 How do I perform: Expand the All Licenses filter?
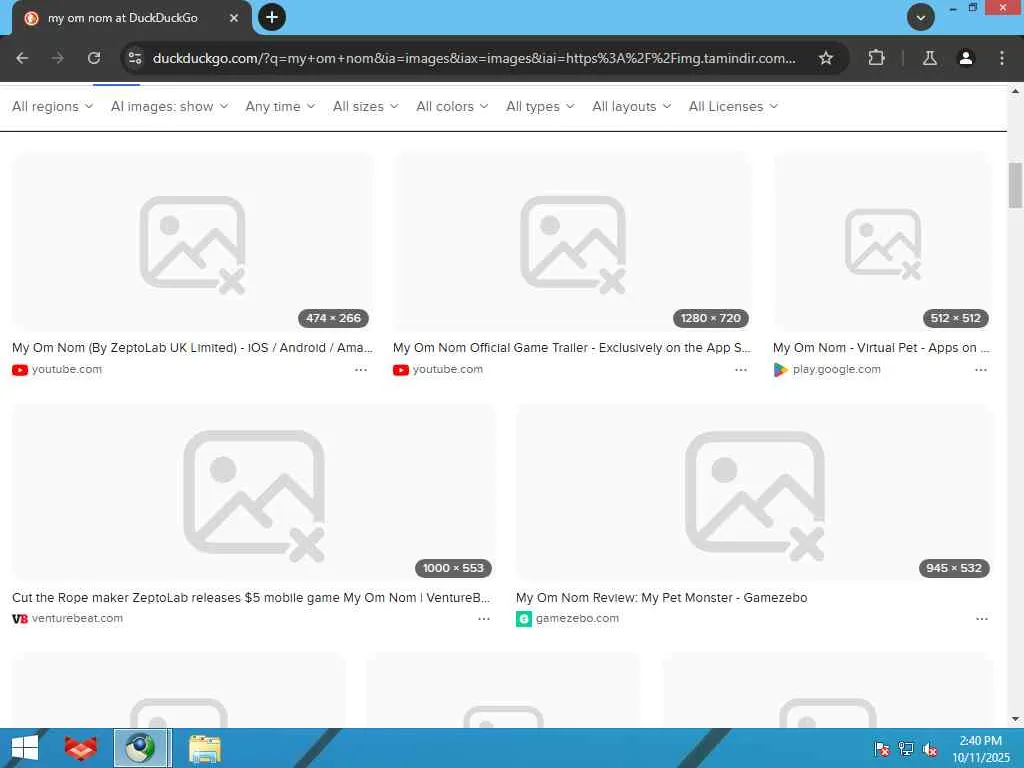[733, 106]
